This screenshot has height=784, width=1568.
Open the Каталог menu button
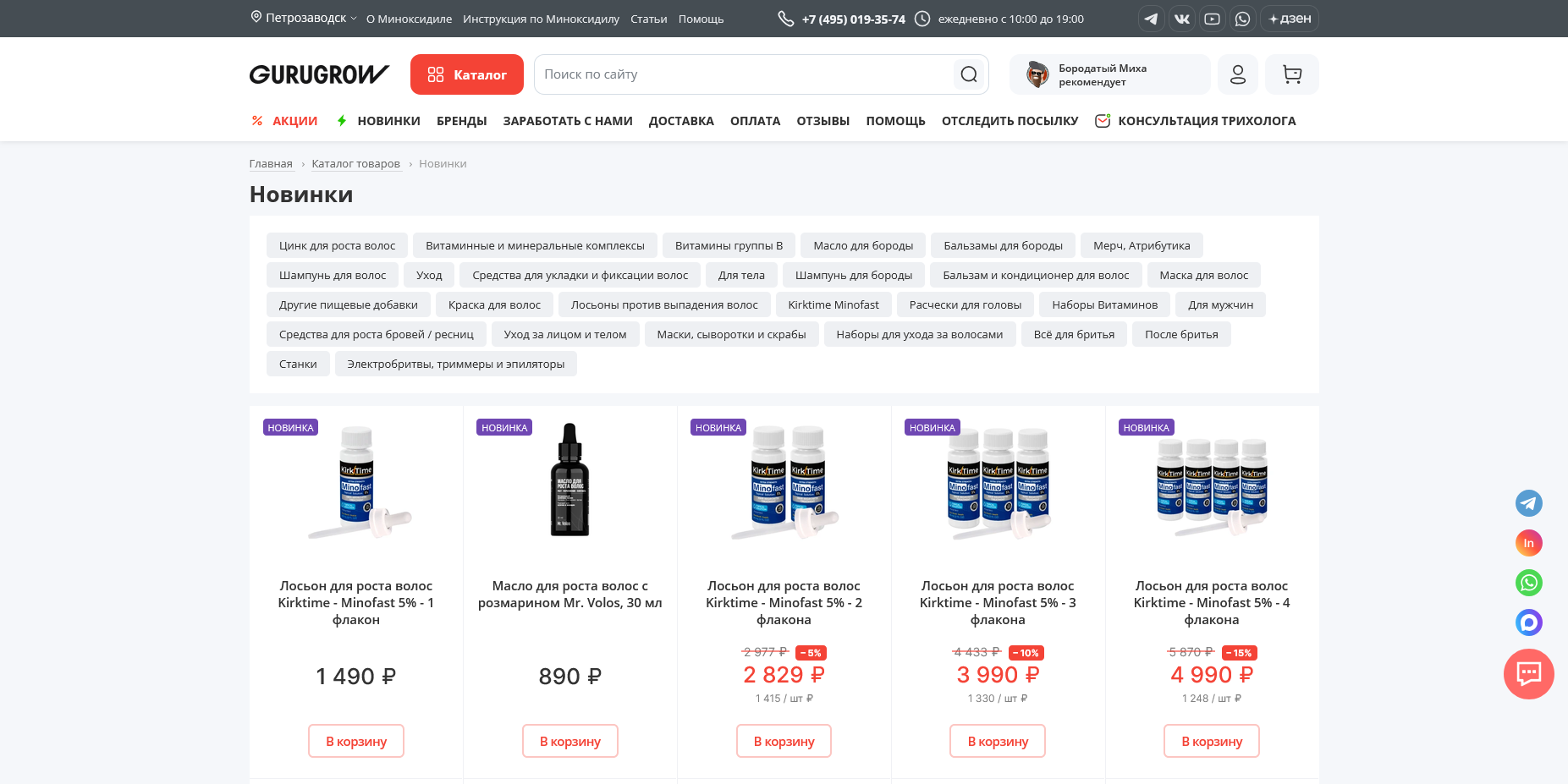tap(467, 74)
